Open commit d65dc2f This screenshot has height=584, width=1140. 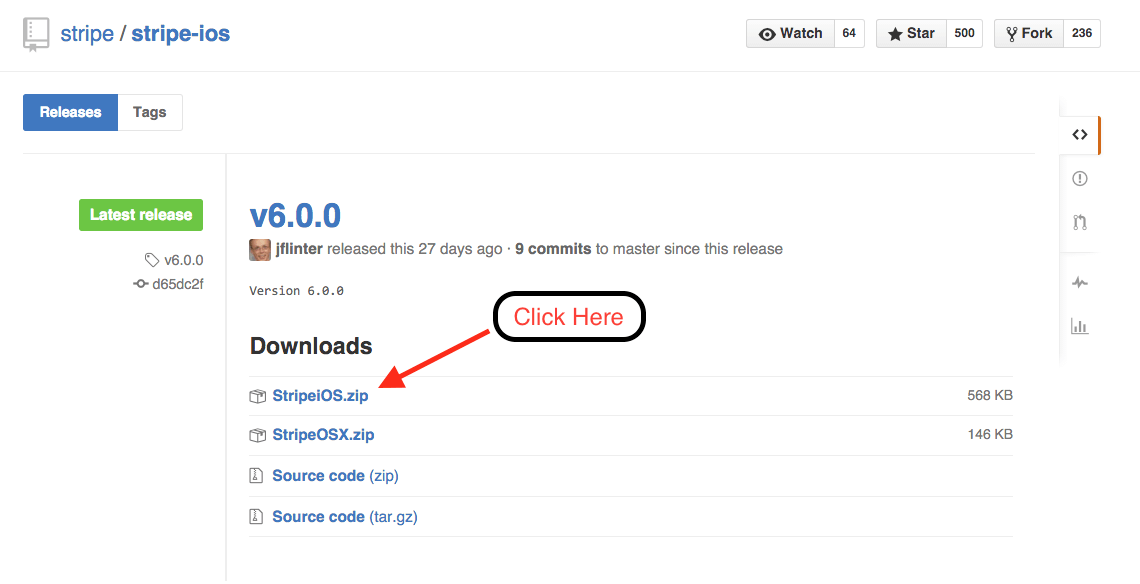click(177, 284)
